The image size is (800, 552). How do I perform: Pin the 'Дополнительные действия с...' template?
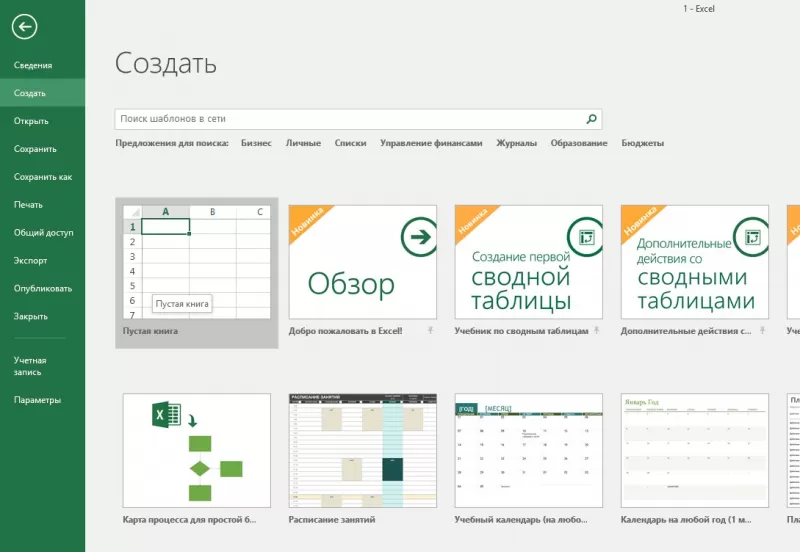tap(762, 331)
